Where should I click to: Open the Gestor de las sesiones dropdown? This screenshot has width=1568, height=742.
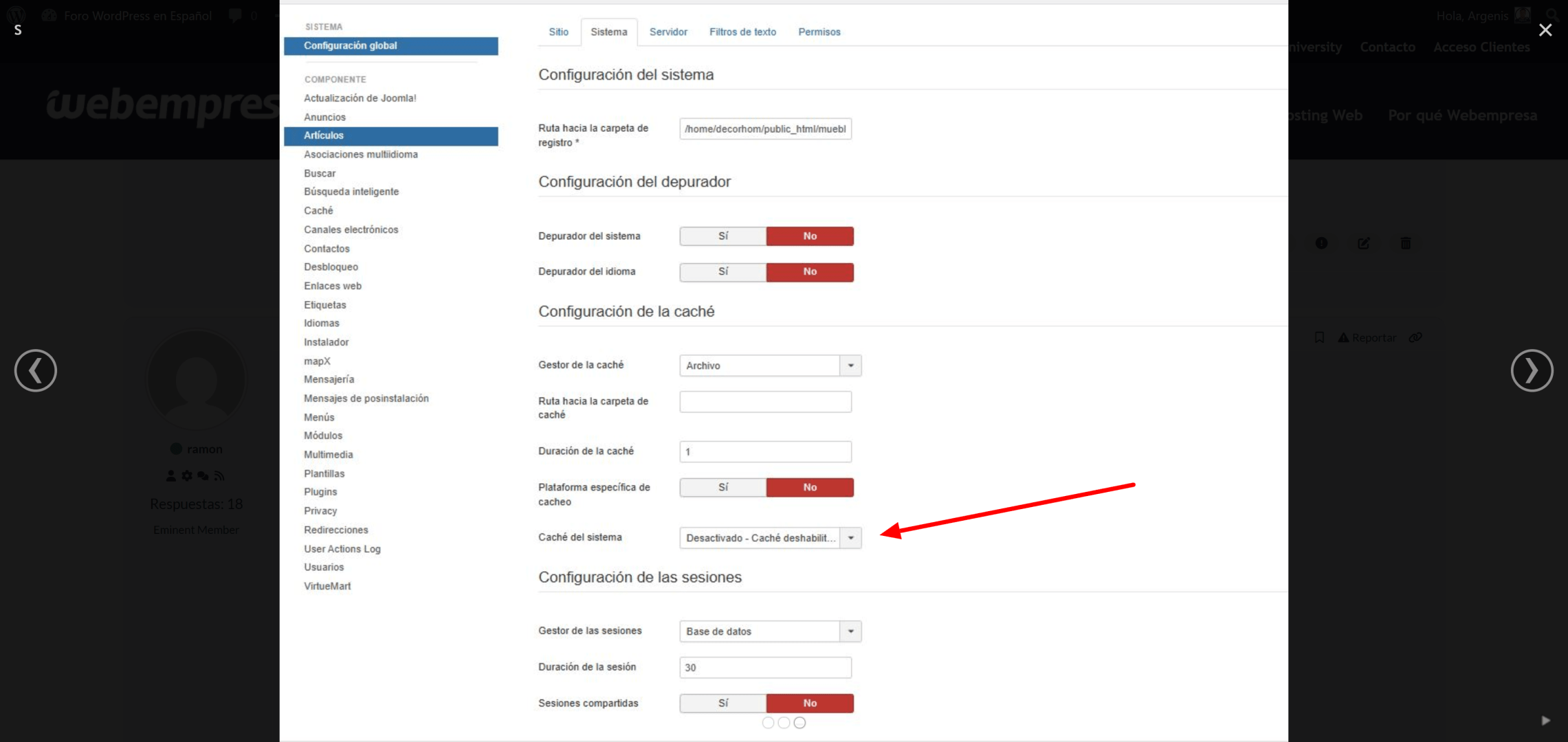(x=770, y=631)
